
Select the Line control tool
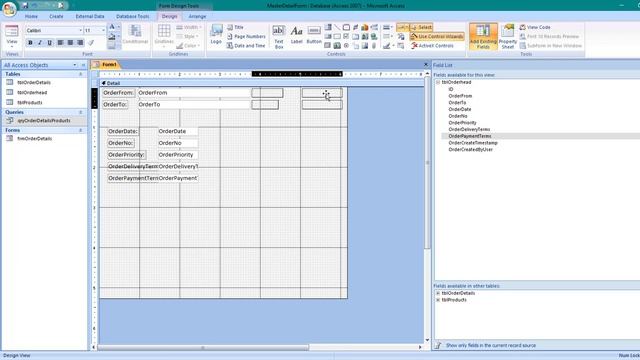point(337,27)
